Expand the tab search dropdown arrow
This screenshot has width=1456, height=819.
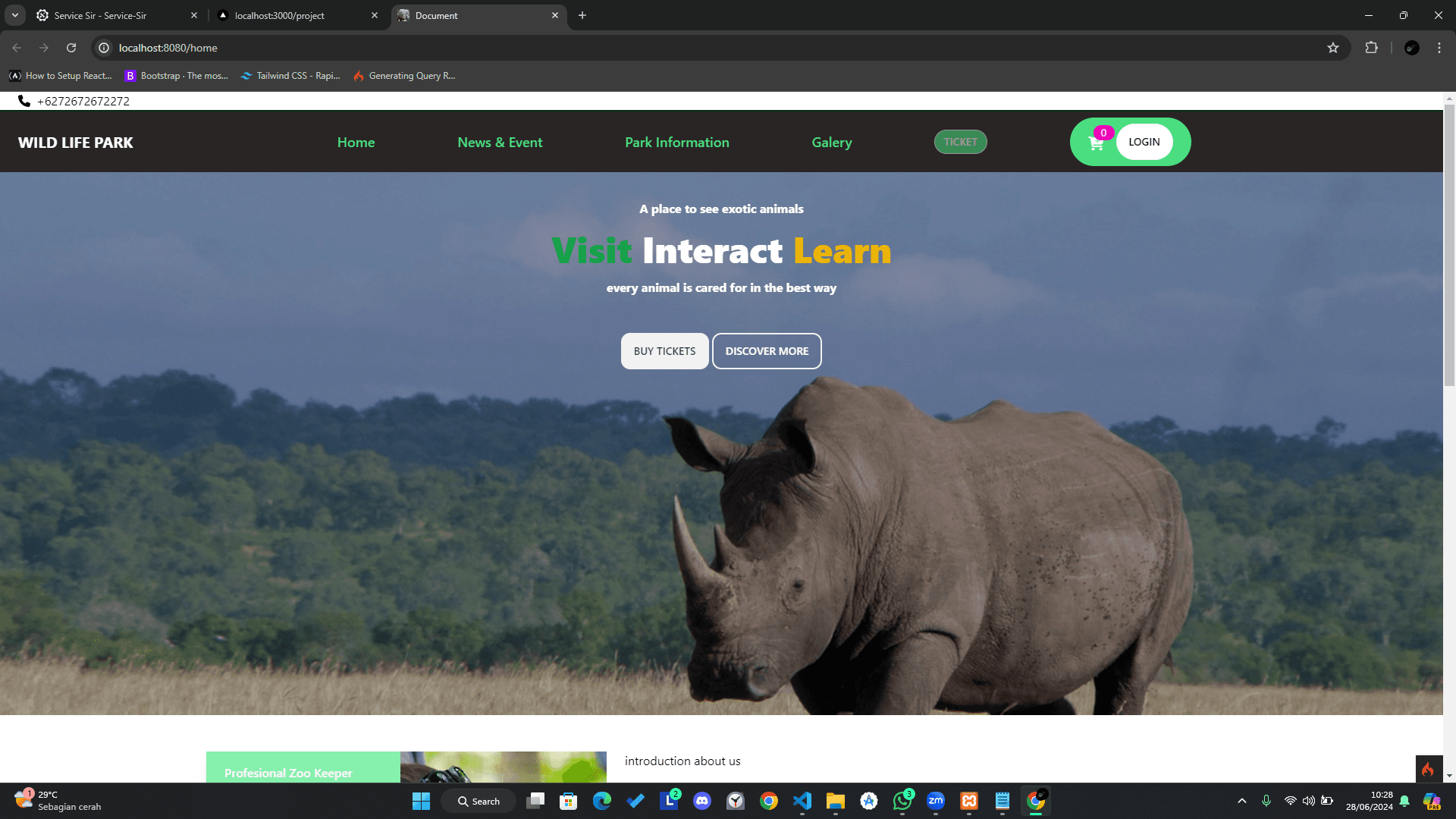14,15
